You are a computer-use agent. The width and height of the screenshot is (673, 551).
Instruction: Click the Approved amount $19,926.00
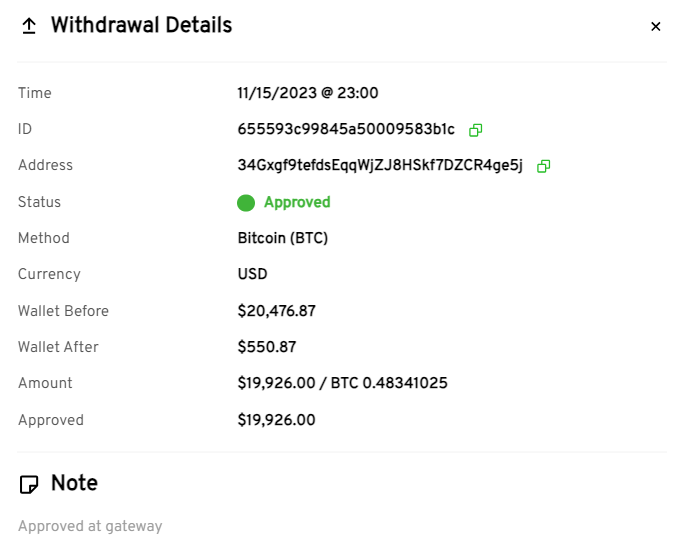click(x=277, y=420)
